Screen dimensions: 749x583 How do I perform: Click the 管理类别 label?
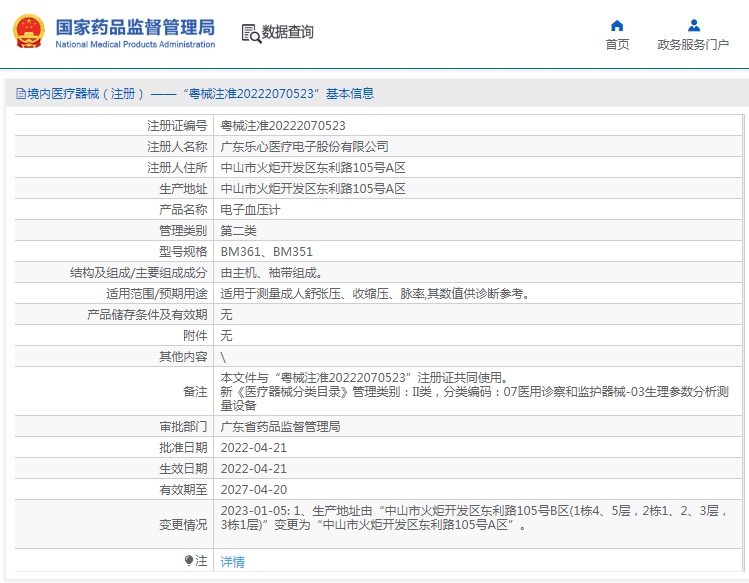(183, 231)
